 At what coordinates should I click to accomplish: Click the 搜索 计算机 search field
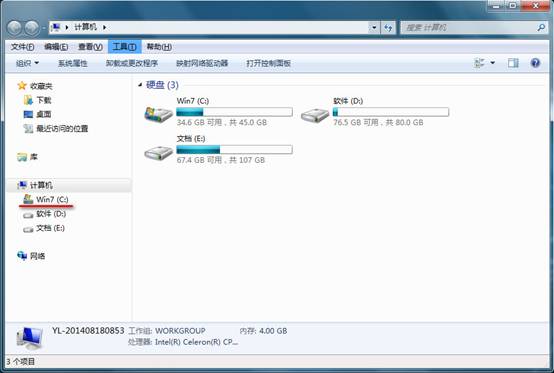pos(470,28)
